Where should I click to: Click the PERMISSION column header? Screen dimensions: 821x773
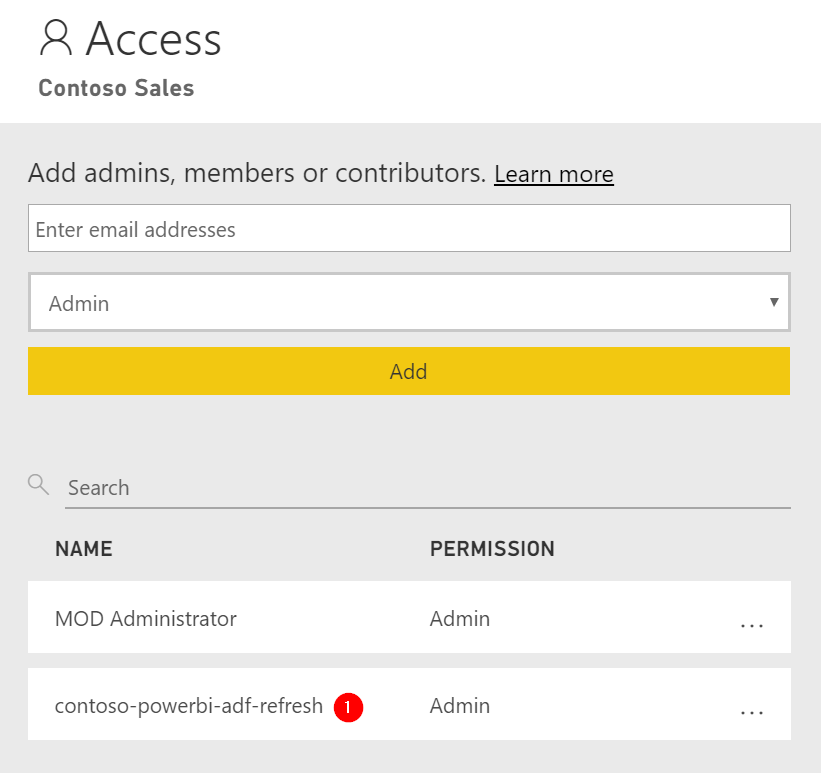click(x=492, y=549)
